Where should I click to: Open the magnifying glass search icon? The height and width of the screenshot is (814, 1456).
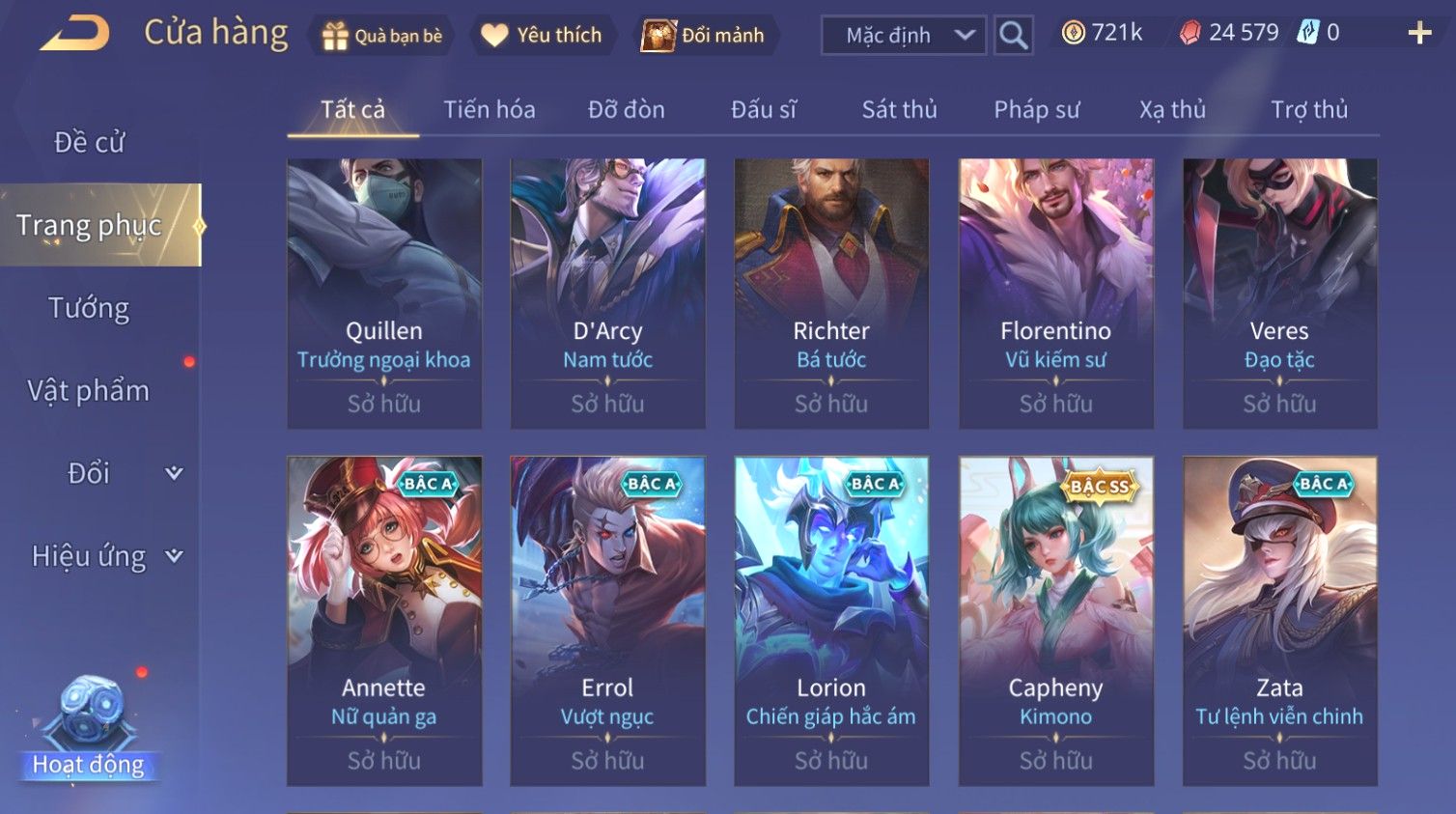click(x=1013, y=36)
